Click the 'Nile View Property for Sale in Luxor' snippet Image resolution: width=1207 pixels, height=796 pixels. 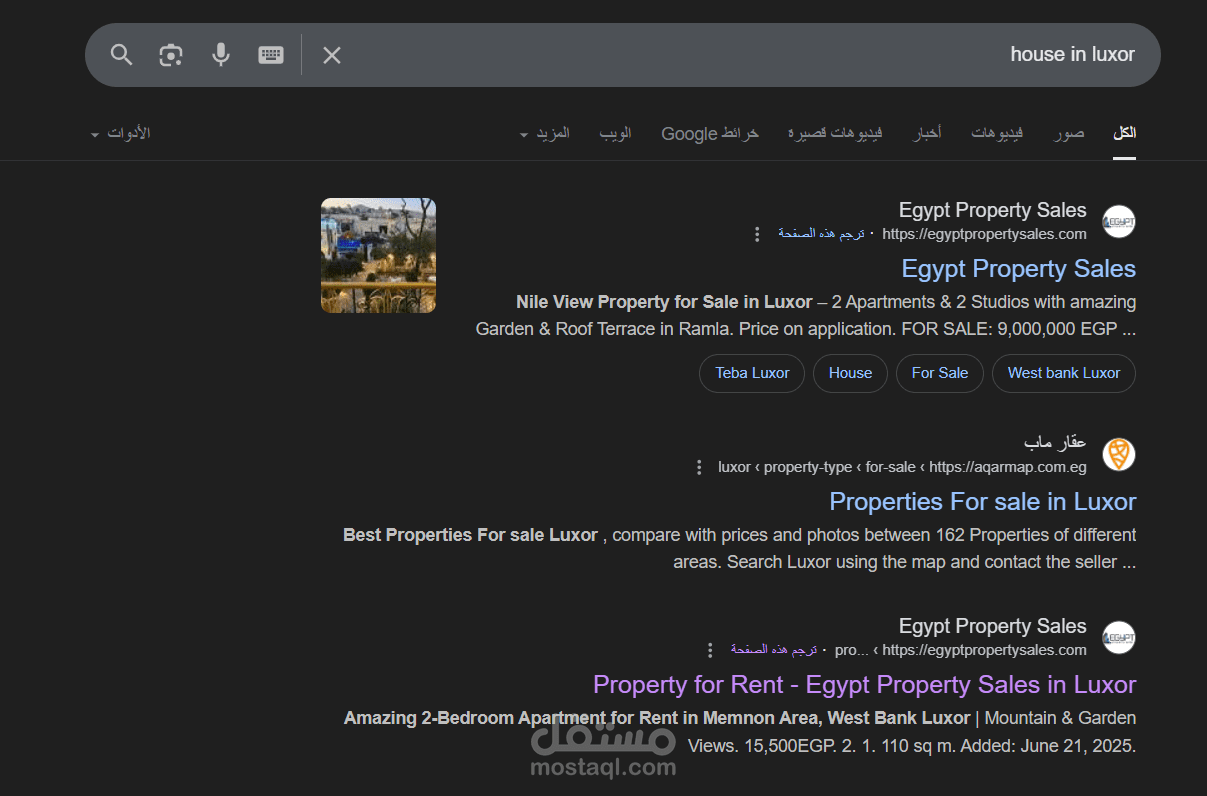[664, 302]
